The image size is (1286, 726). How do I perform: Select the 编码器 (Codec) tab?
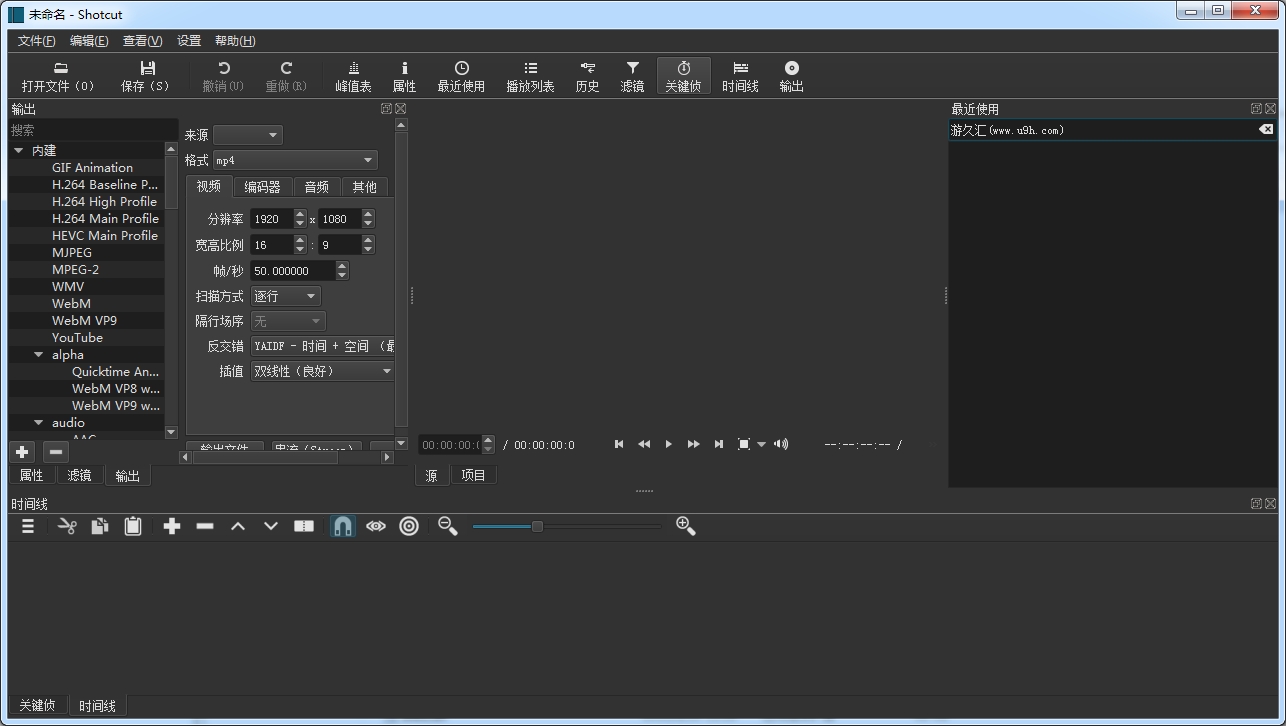(263, 187)
